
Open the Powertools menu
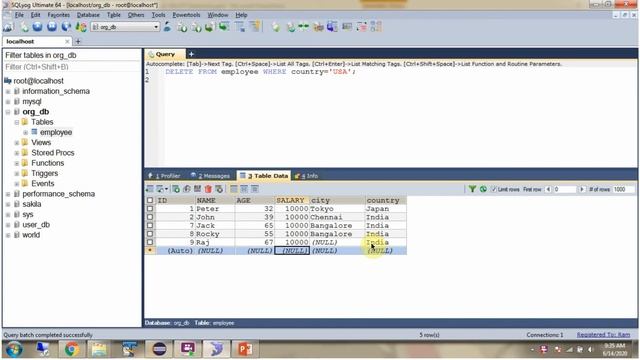click(x=186, y=15)
